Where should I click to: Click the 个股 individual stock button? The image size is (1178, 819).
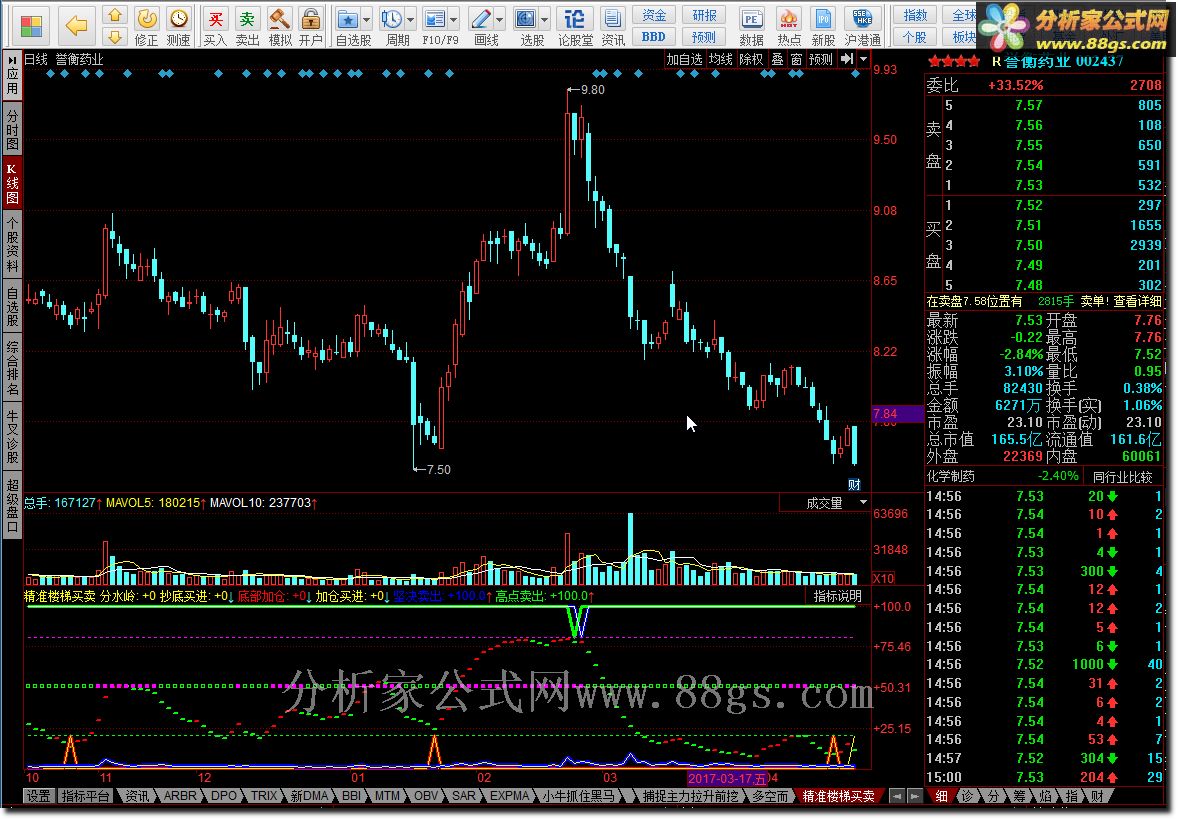(914, 37)
